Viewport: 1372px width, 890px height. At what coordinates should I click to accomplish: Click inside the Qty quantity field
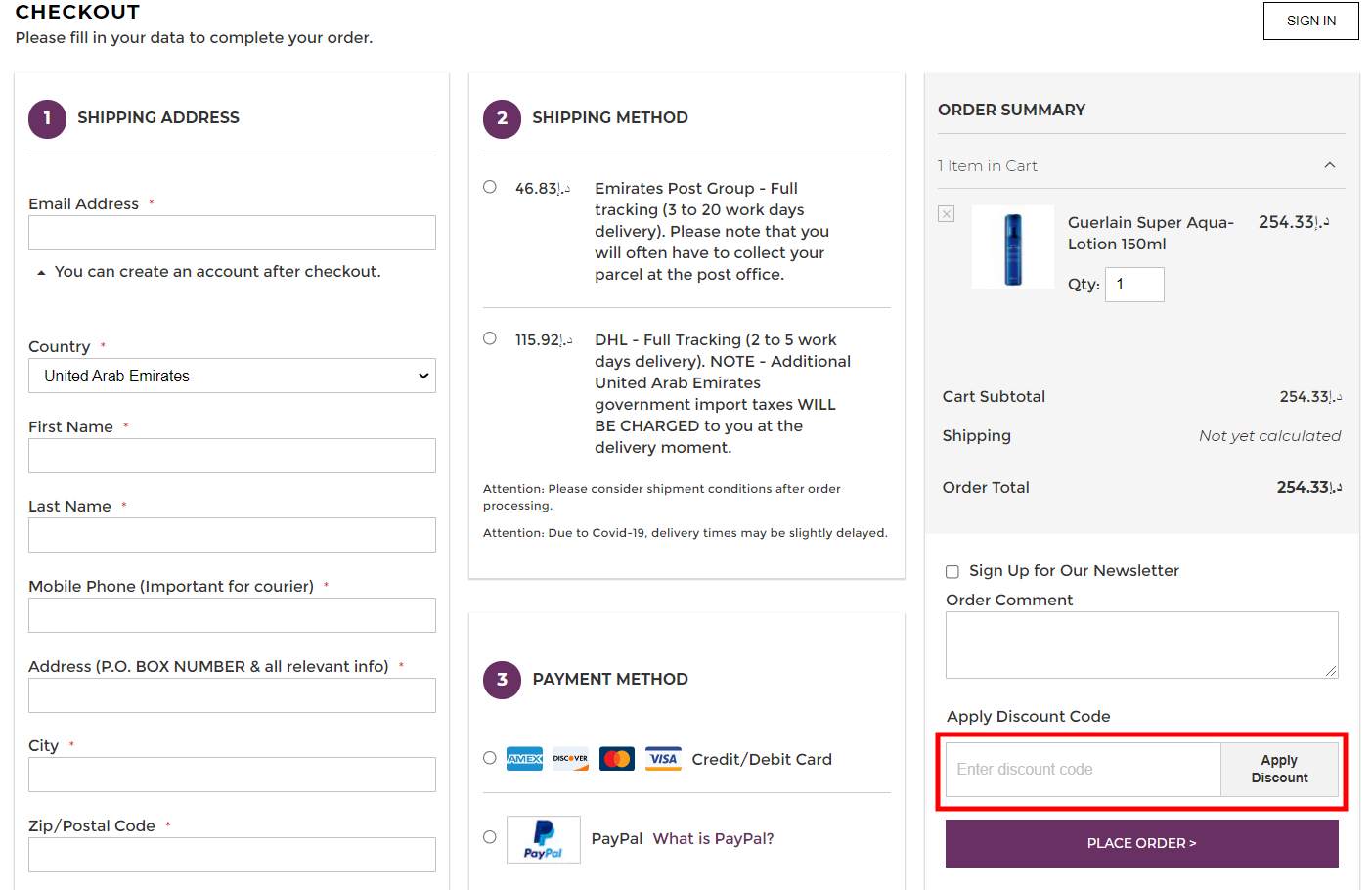(1134, 284)
